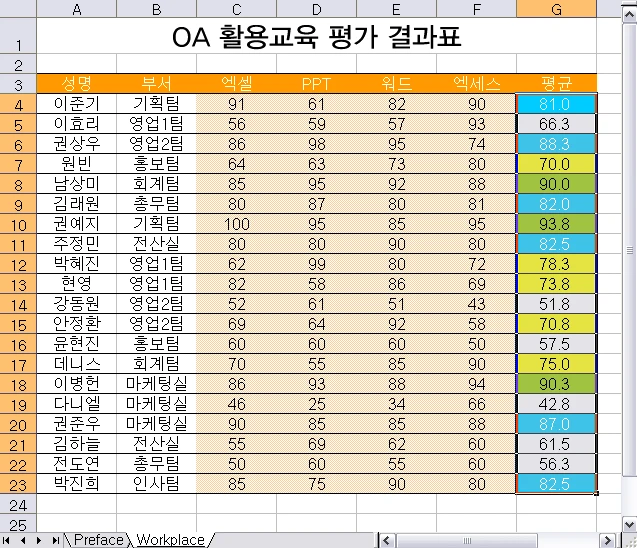Screen dimensions: 637x548
Task: Select row 1 header
Action: tap(18, 35)
